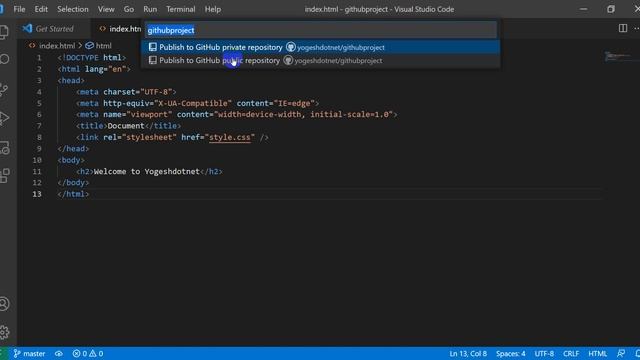This screenshot has width=640, height=360.
Task: Open the Search view in activity bar
Action: (x=4, y=60)
